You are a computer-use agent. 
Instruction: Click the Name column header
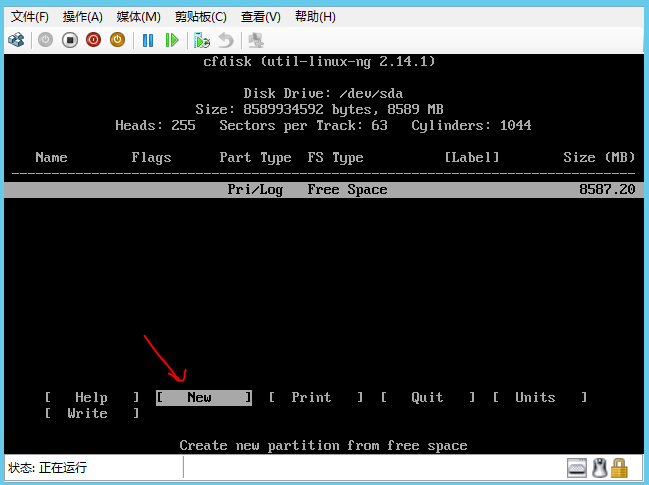pos(51,157)
